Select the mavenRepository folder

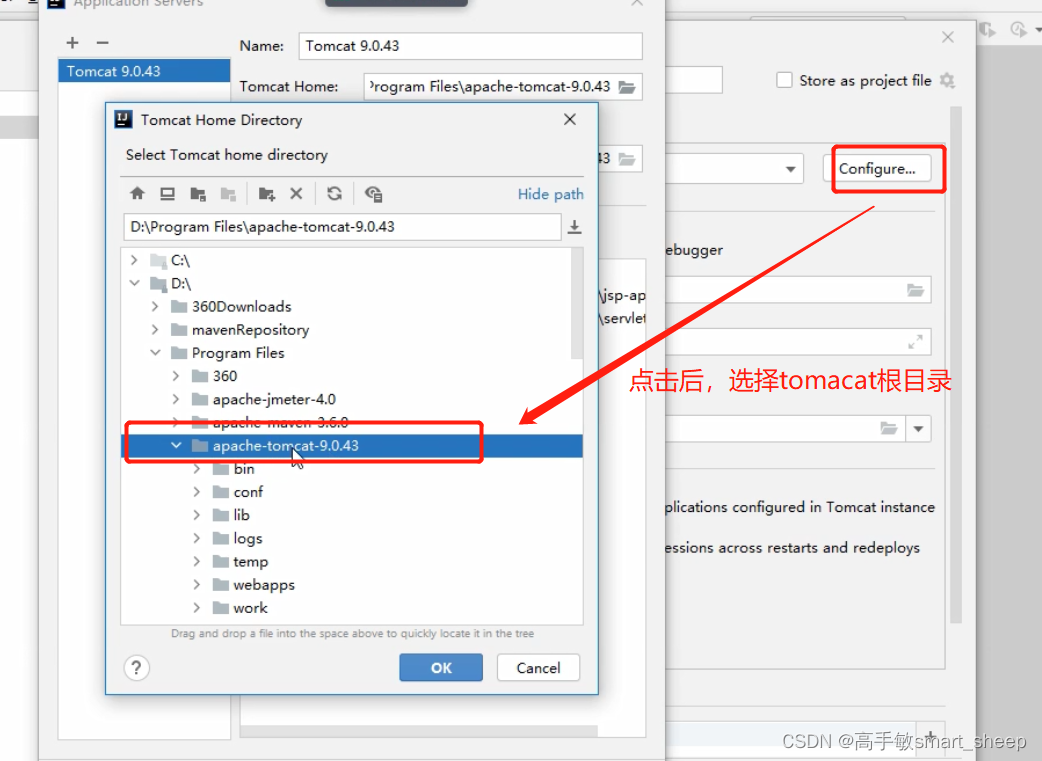(250, 330)
